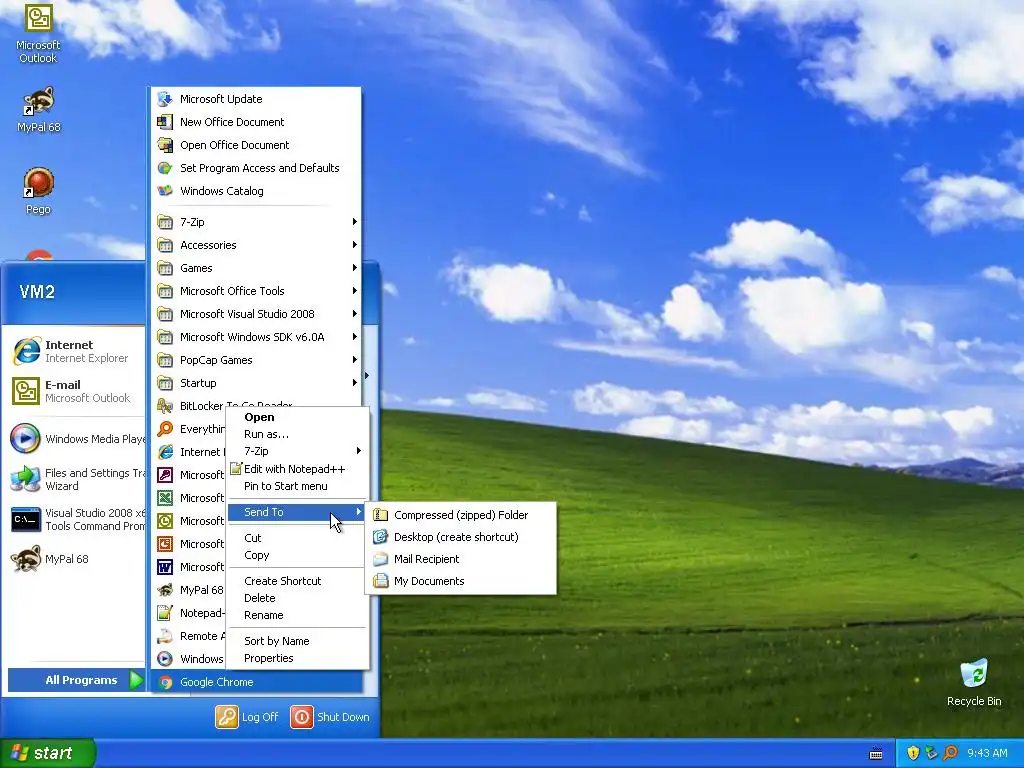Send to Compressed (zipped) Folder

point(461,515)
